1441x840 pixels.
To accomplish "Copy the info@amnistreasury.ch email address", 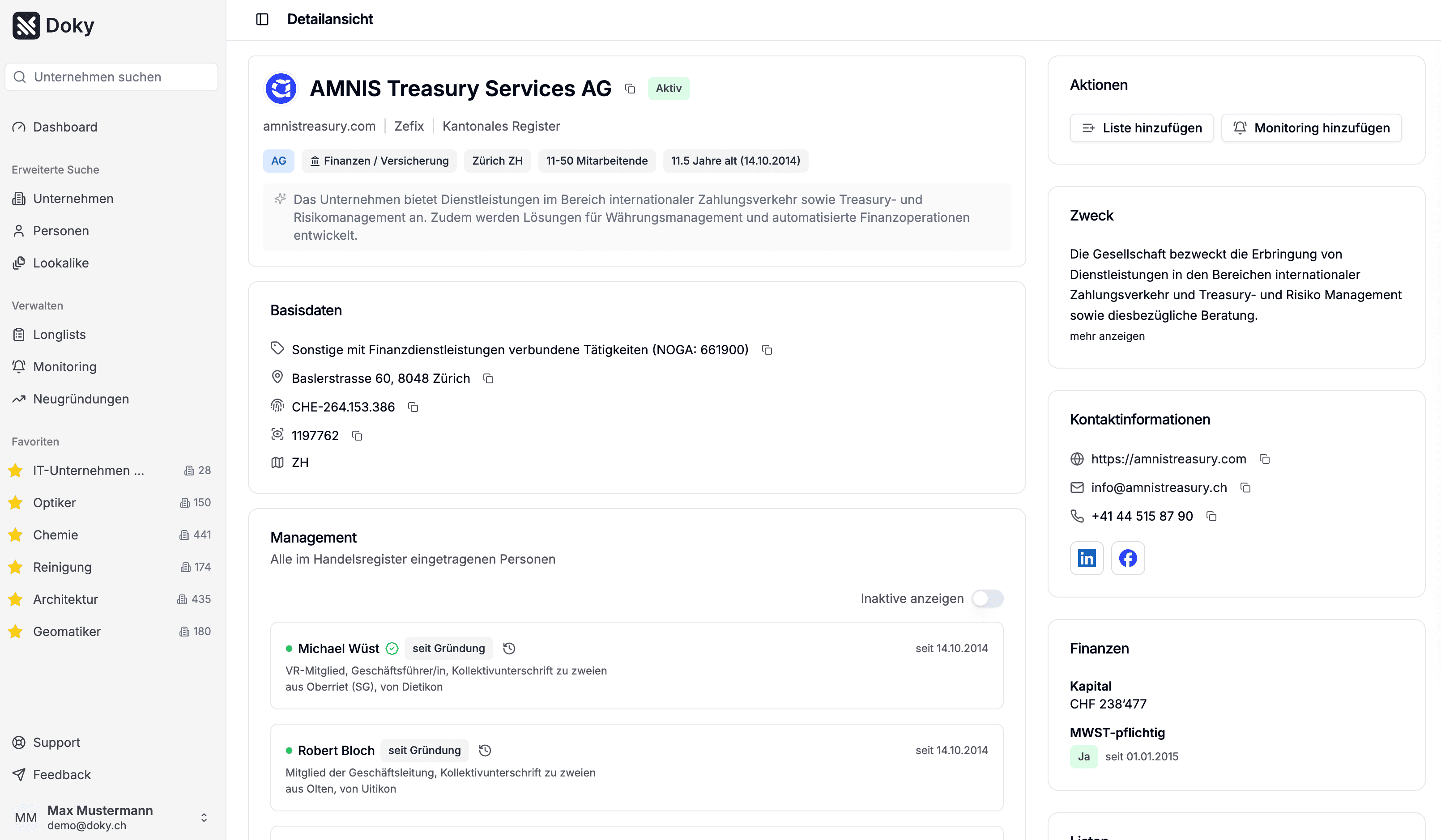I will click(x=1245, y=488).
